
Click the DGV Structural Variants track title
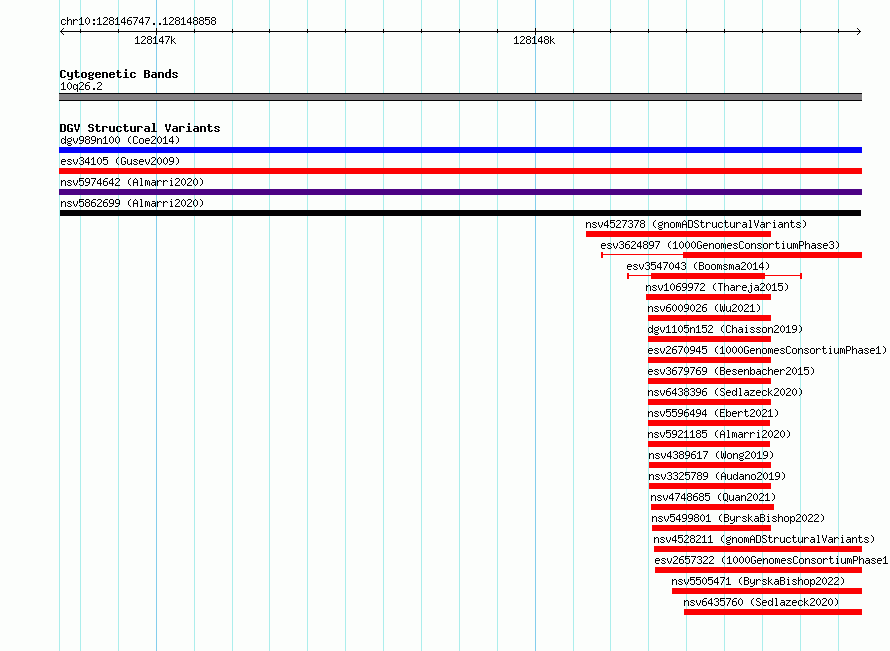pyautogui.click(x=140, y=128)
